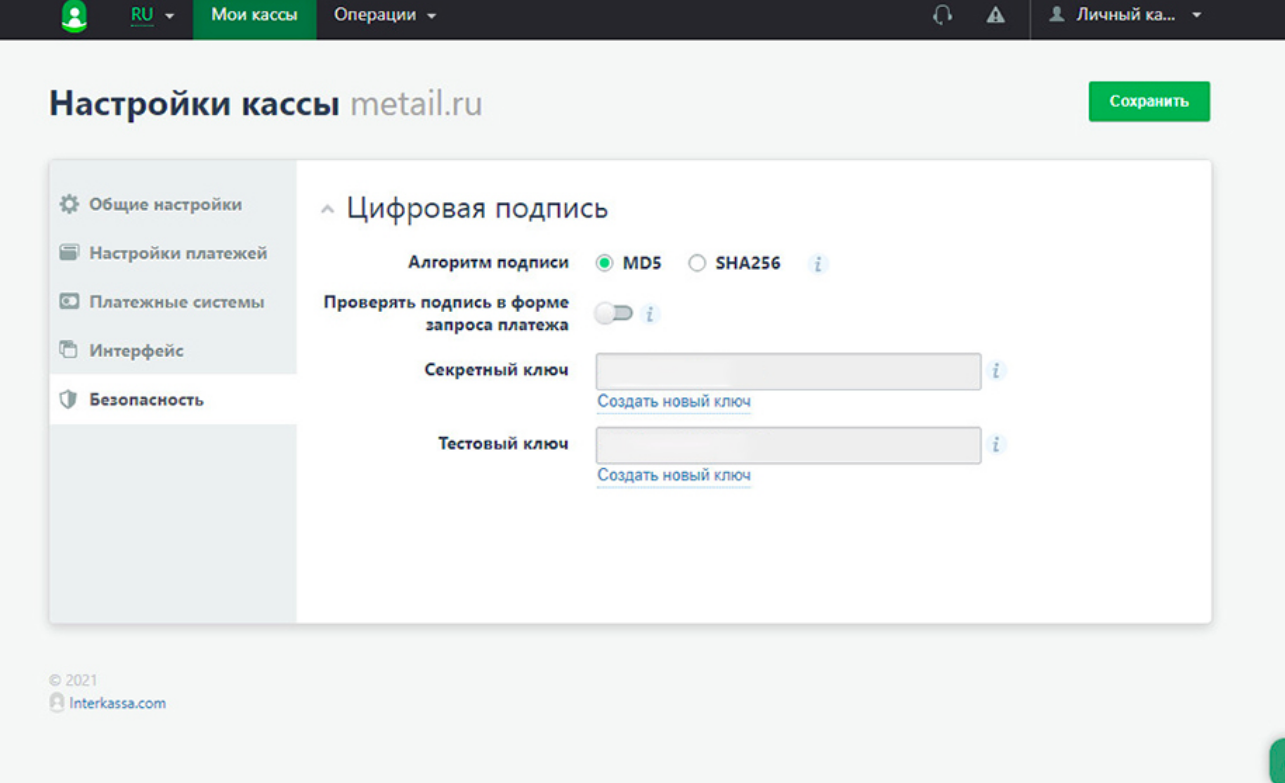Click the card icon beside Настройки платежей
Screen dimensions: 1285x783
pos(69,253)
